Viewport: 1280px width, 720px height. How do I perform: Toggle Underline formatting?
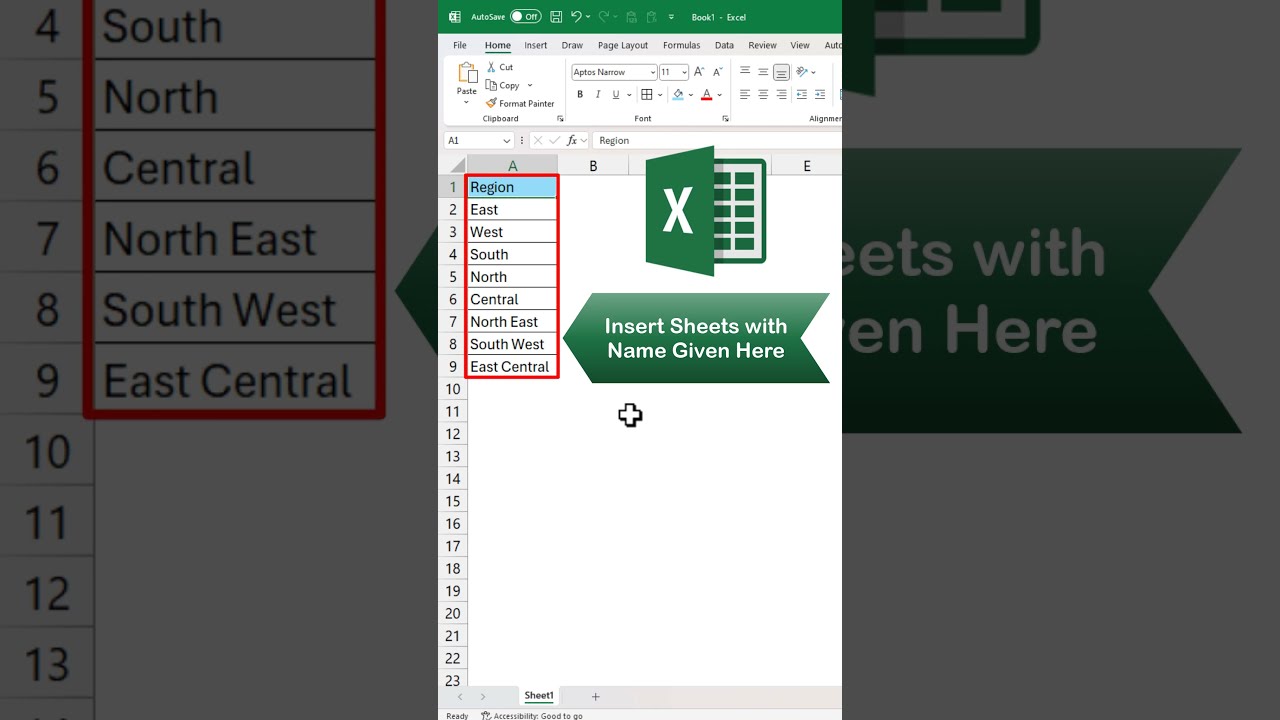click(616, 95)
